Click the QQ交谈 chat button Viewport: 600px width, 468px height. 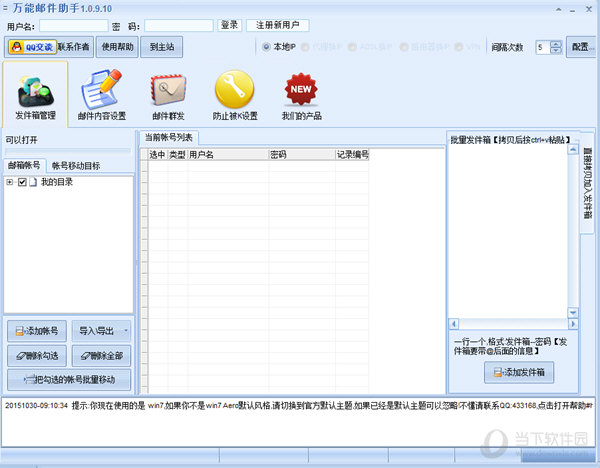pyautogui.click(x=30, y=47)
